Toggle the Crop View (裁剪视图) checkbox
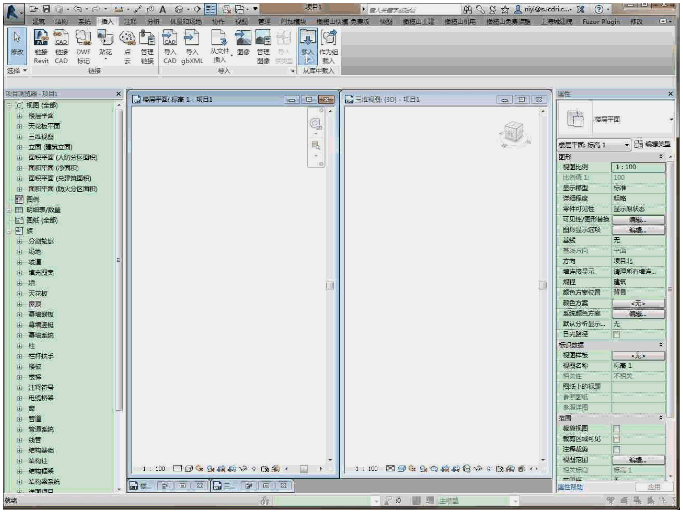The image size is (683, 512). click(616, 428)
